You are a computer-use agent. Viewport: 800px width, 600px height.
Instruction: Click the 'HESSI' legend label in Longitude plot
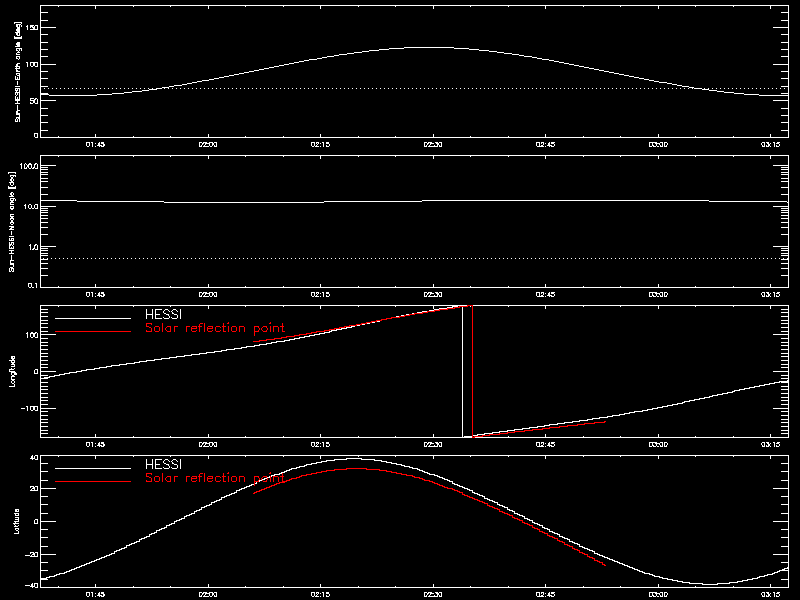(163, 314)
